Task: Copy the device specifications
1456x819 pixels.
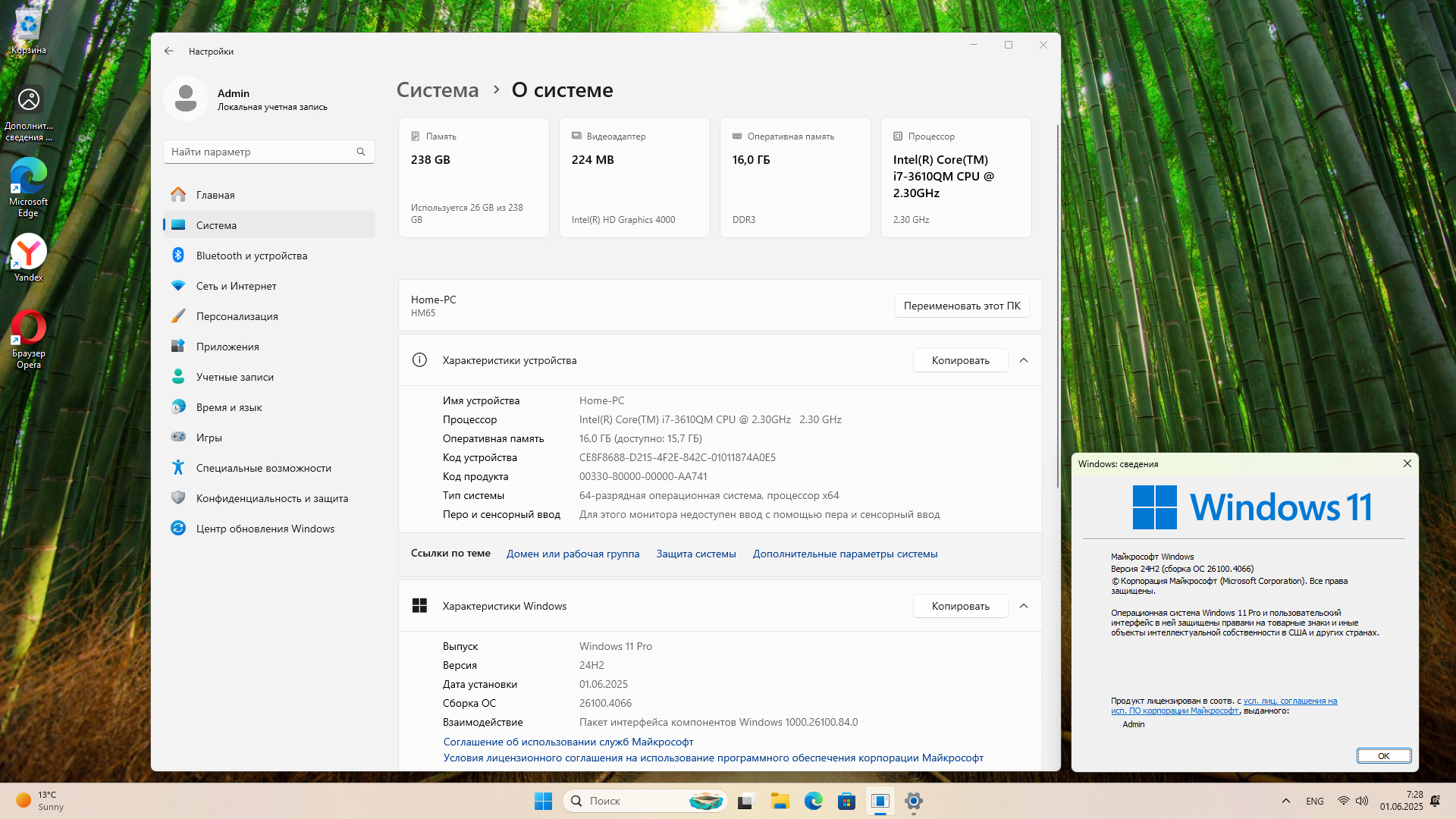Action: coord(960,360)
